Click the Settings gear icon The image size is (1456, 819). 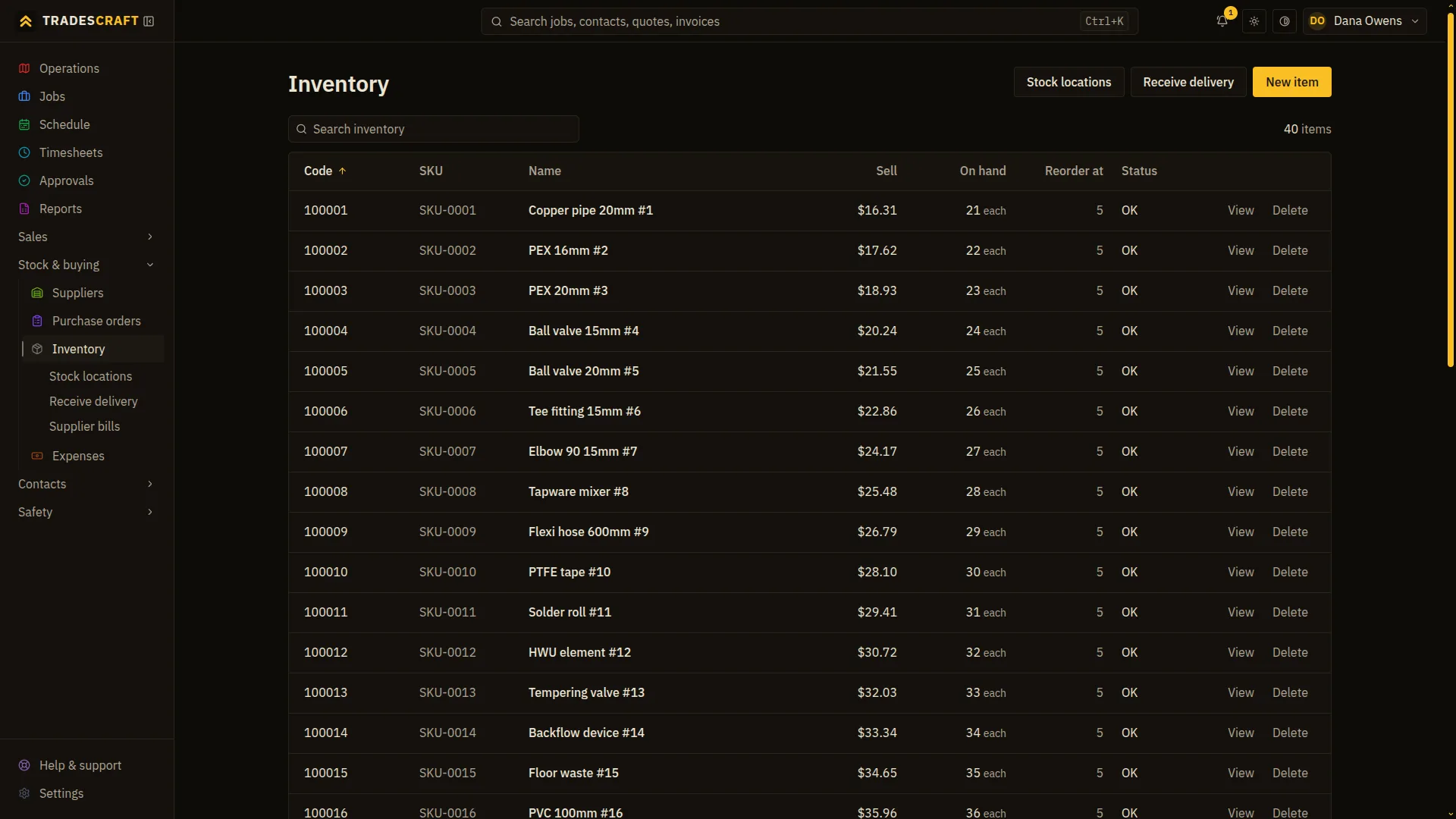[24, 793]
